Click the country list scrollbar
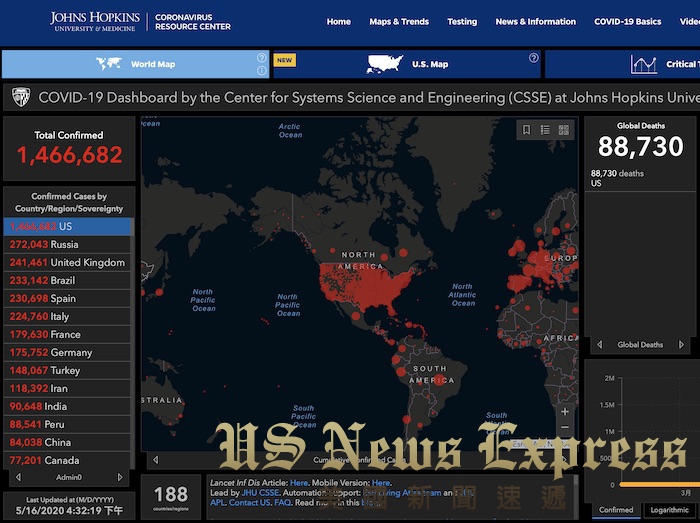This screenshot has height=523, width=700. (x=133, y=344)
